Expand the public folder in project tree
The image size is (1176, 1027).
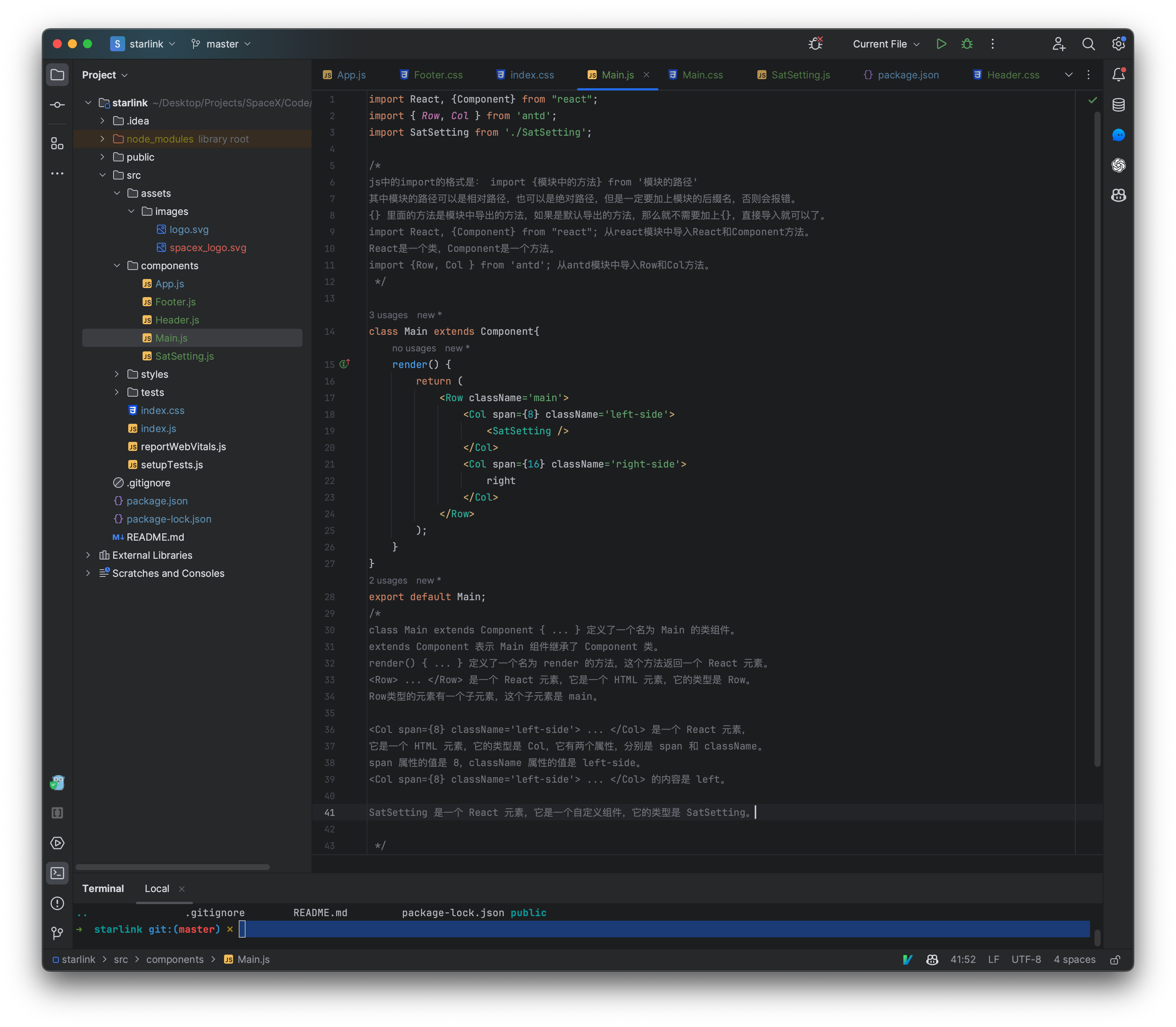pyautogui.click(x=103, y=156)
